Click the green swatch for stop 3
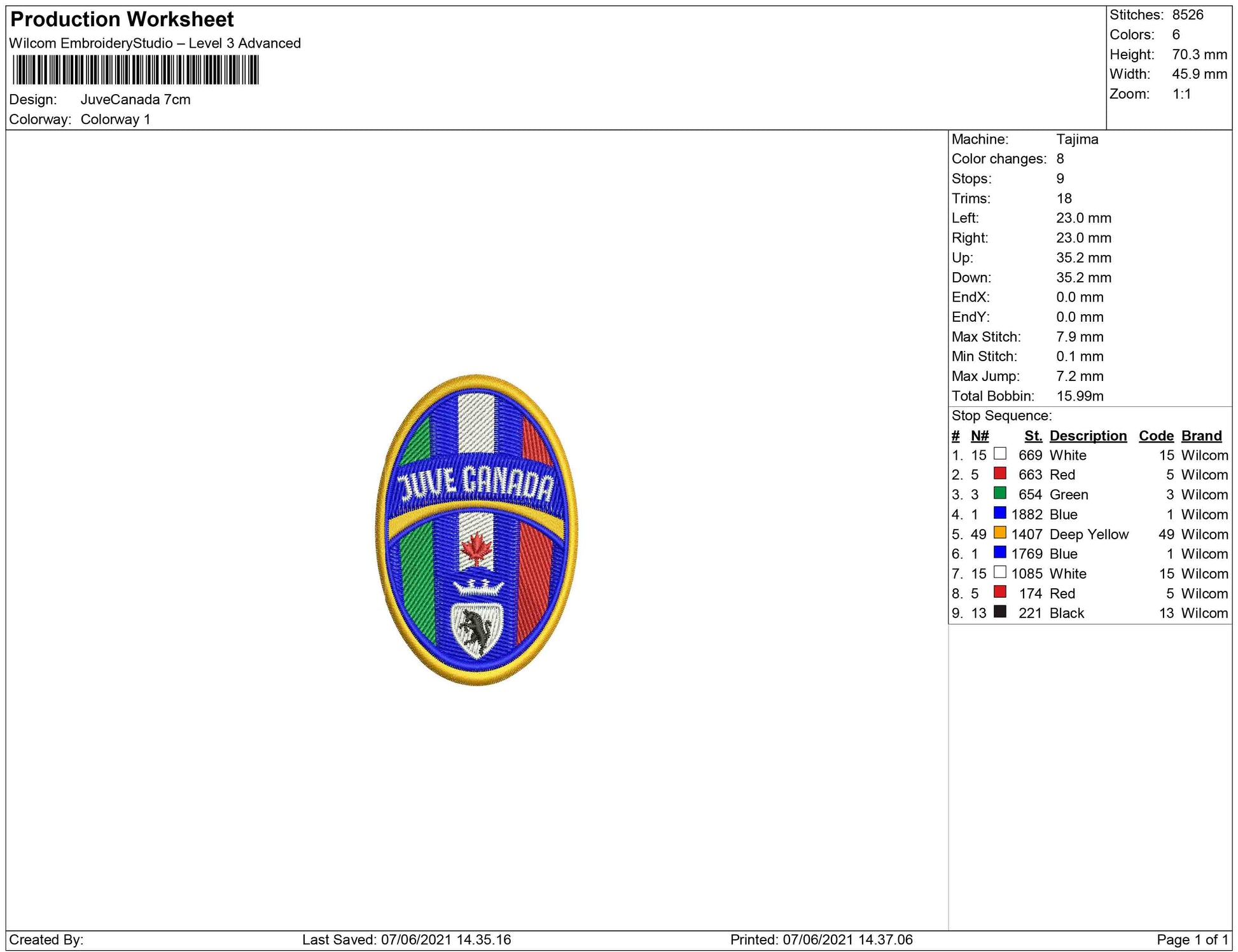The image size is (1238, 952). pyautogui.click(x=999, y=493)
